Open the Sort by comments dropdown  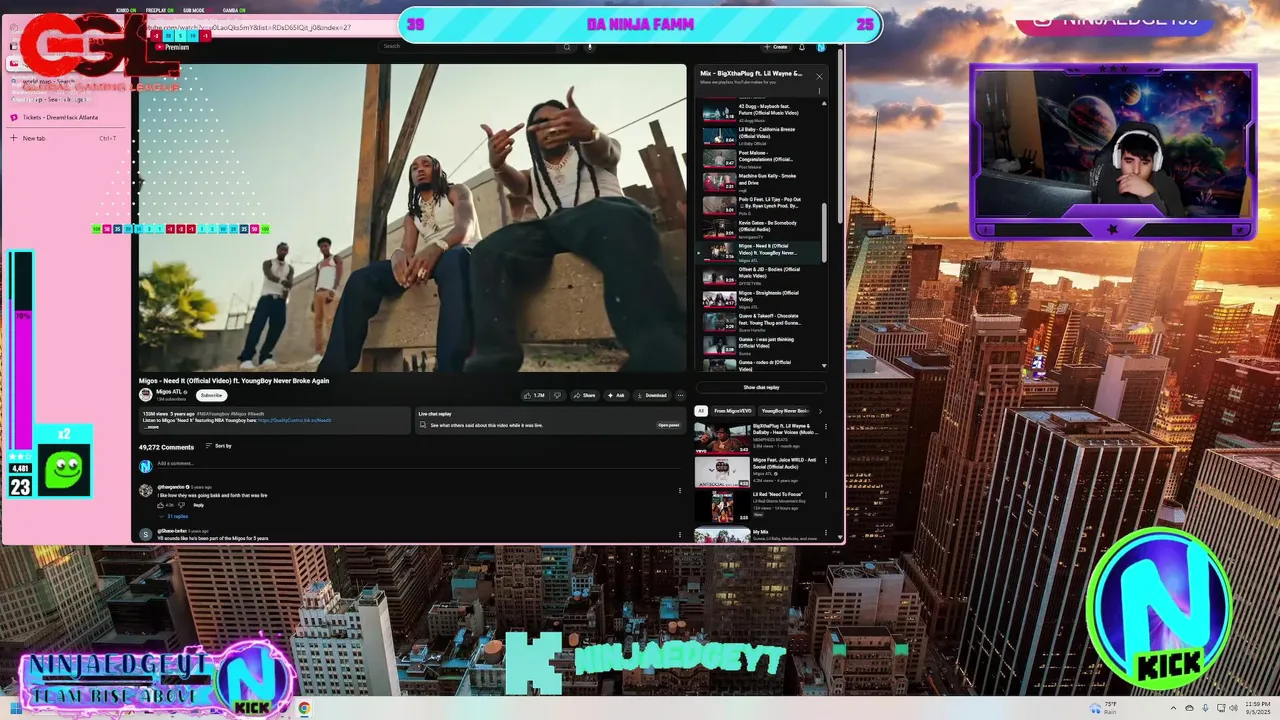(x=218, y=446)
